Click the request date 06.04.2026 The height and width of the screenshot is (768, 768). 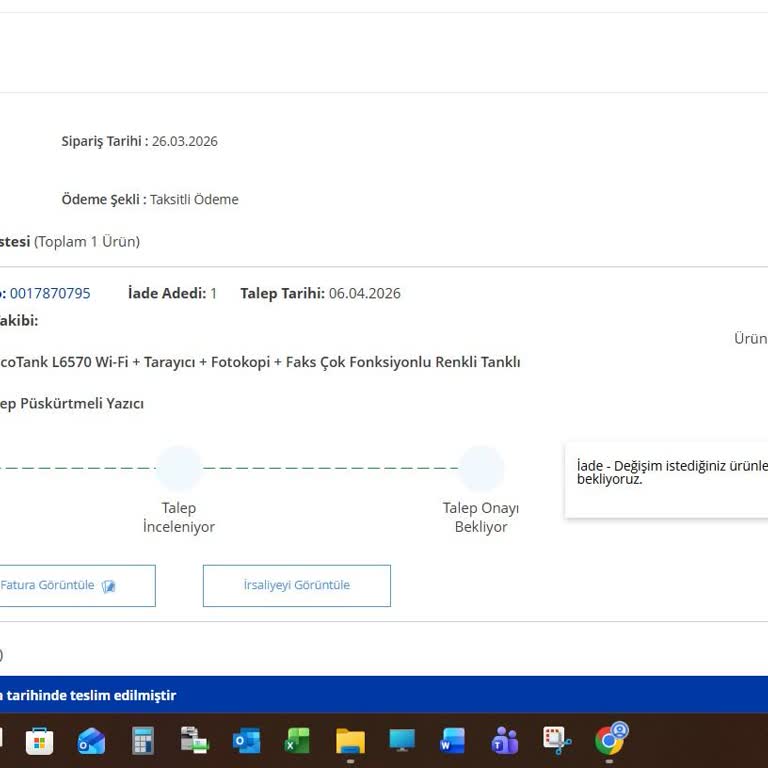[364, 293]
